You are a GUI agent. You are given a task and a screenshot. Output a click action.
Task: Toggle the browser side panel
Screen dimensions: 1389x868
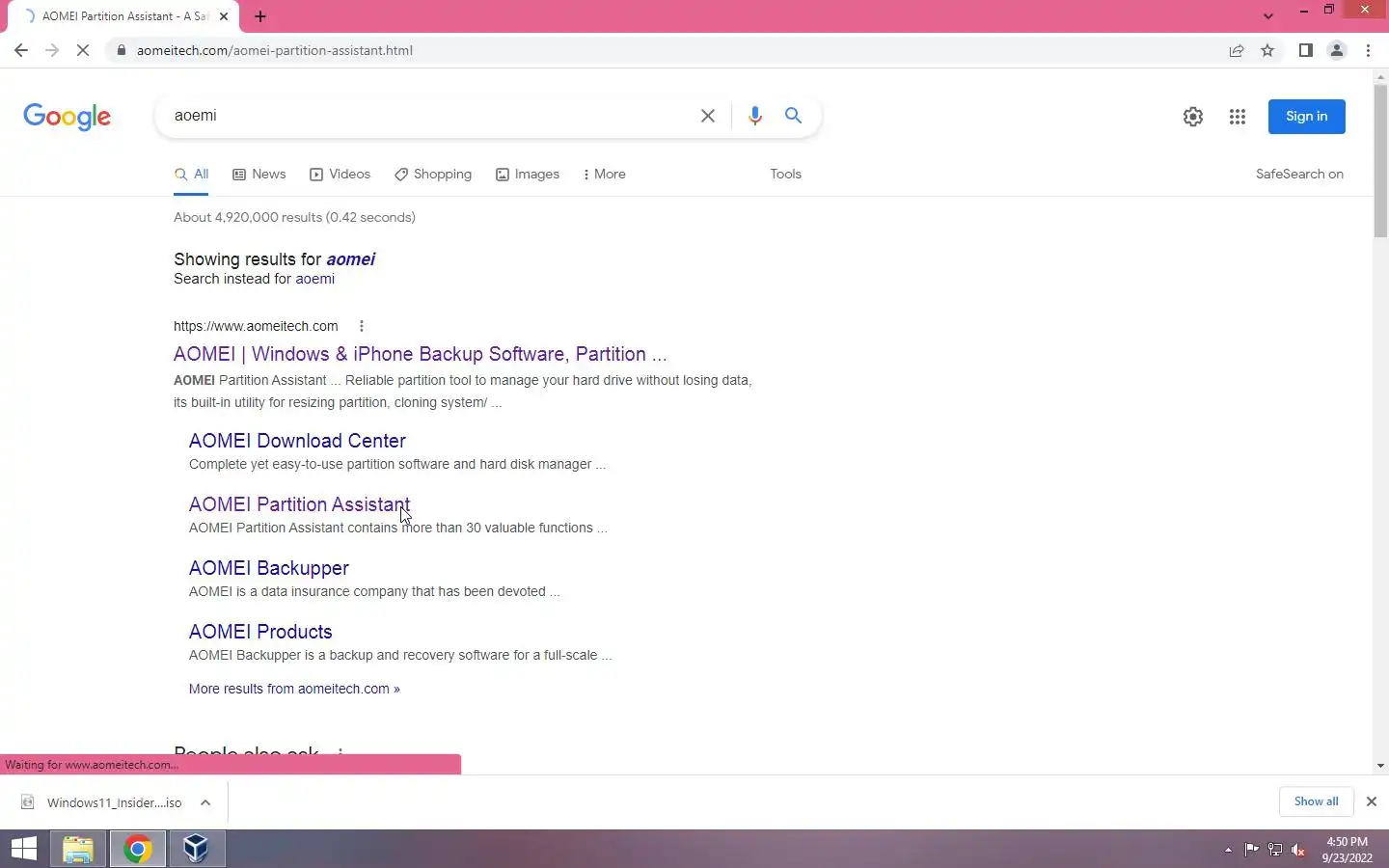(x=1305, y=50)
